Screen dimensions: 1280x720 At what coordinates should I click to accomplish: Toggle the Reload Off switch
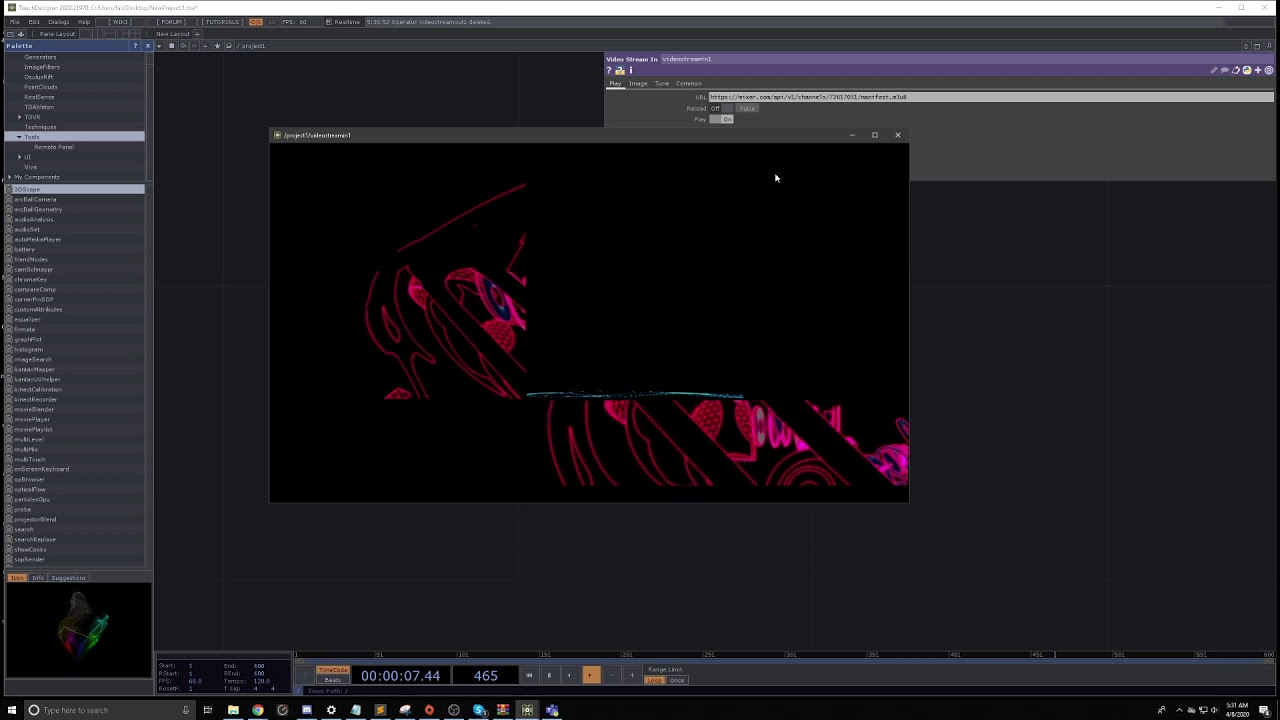[721, 108]
